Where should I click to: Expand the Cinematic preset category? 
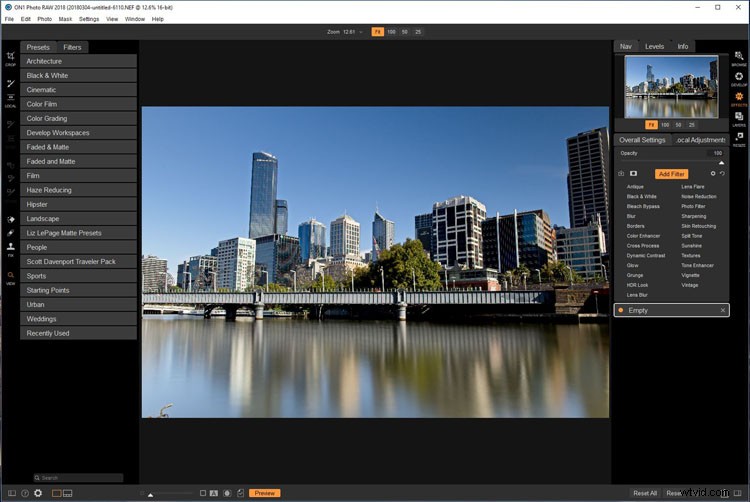point(78,90)
